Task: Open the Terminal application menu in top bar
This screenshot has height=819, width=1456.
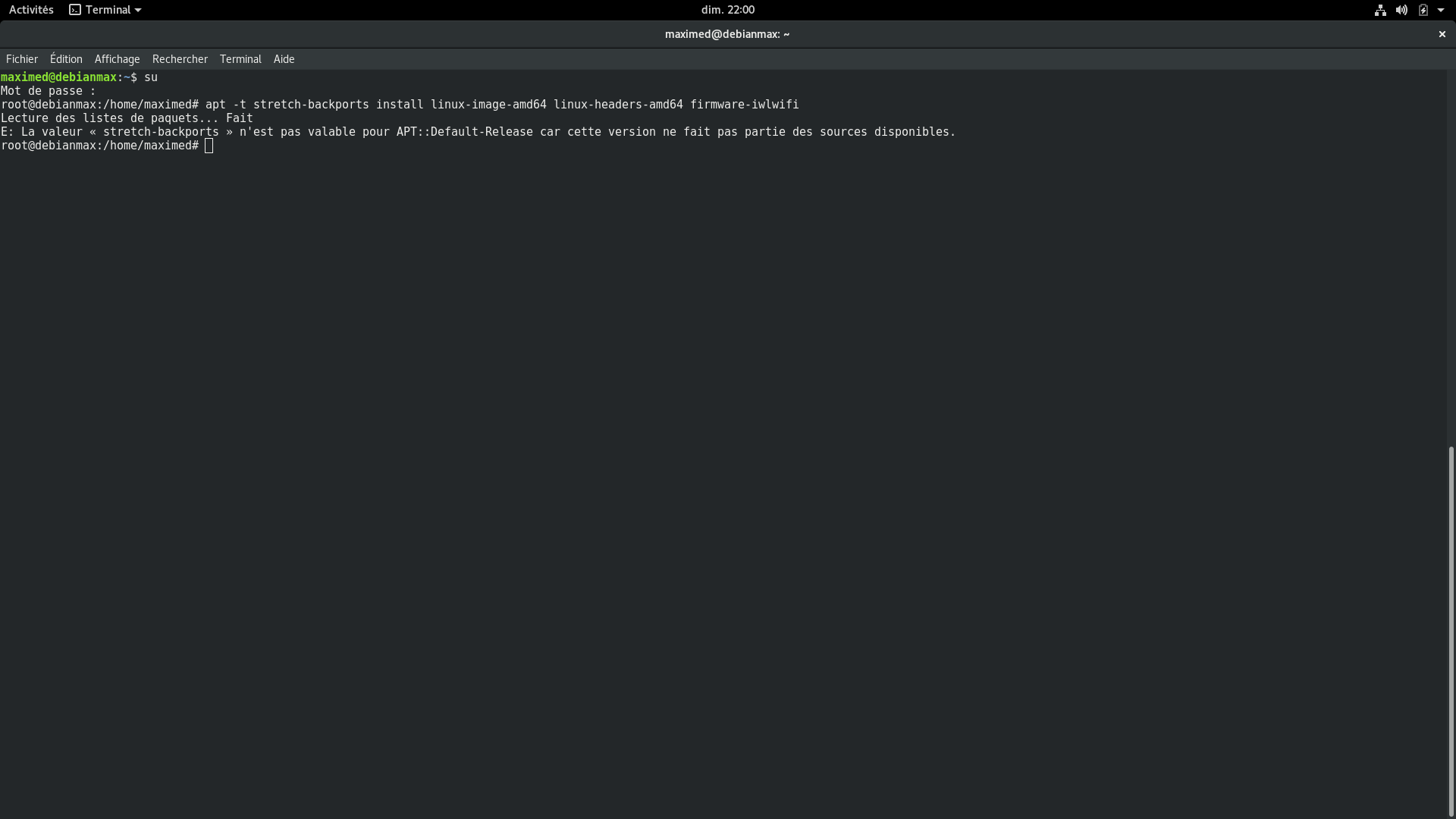Action: [x=105, y=10]
